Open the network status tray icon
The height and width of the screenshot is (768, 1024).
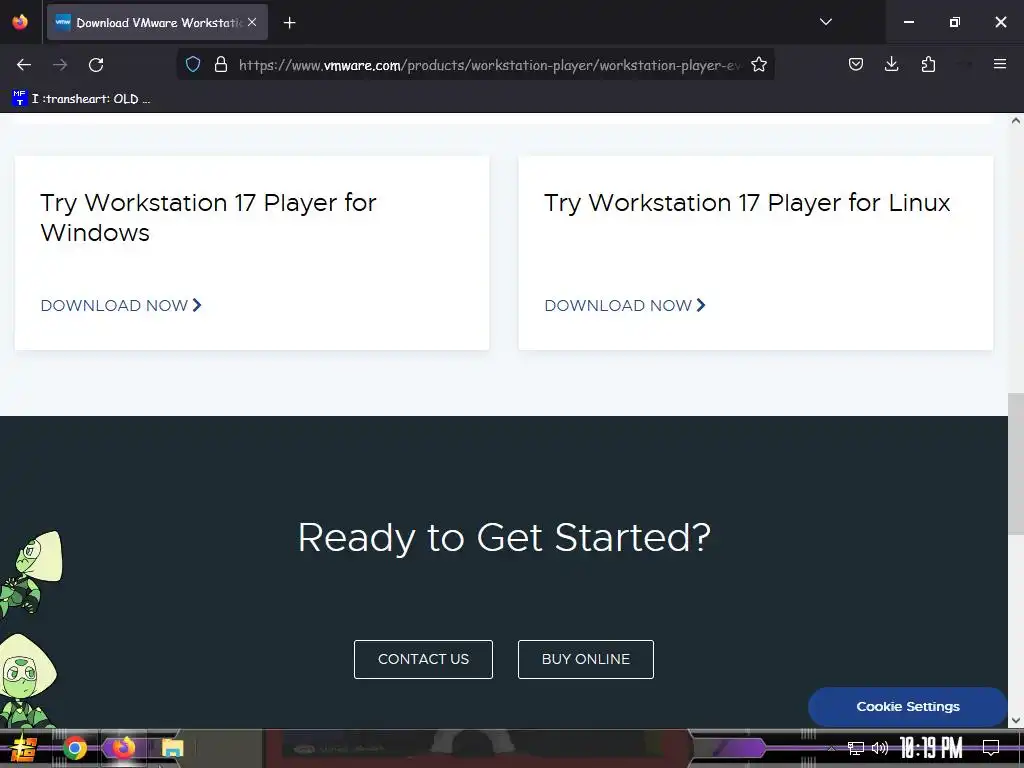click(x=856, y=748)
